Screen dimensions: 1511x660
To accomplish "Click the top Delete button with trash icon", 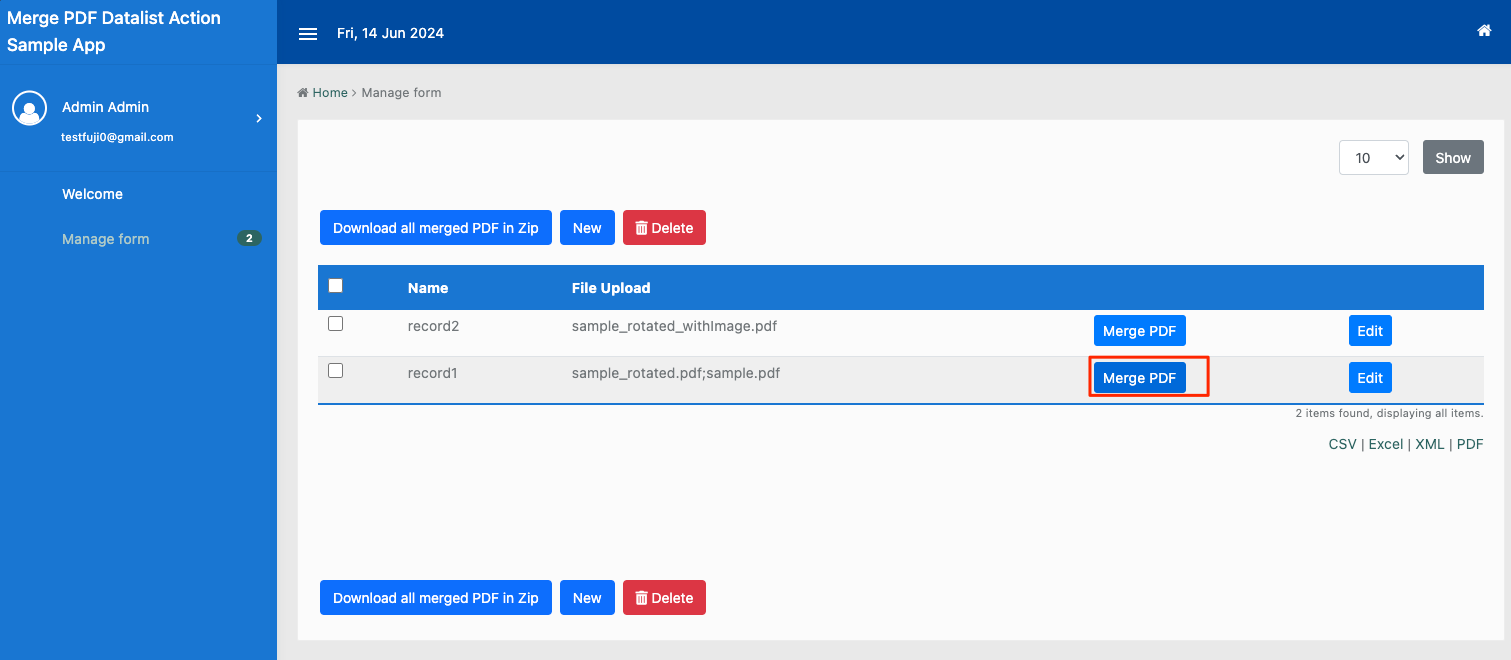I will point(664,228).
